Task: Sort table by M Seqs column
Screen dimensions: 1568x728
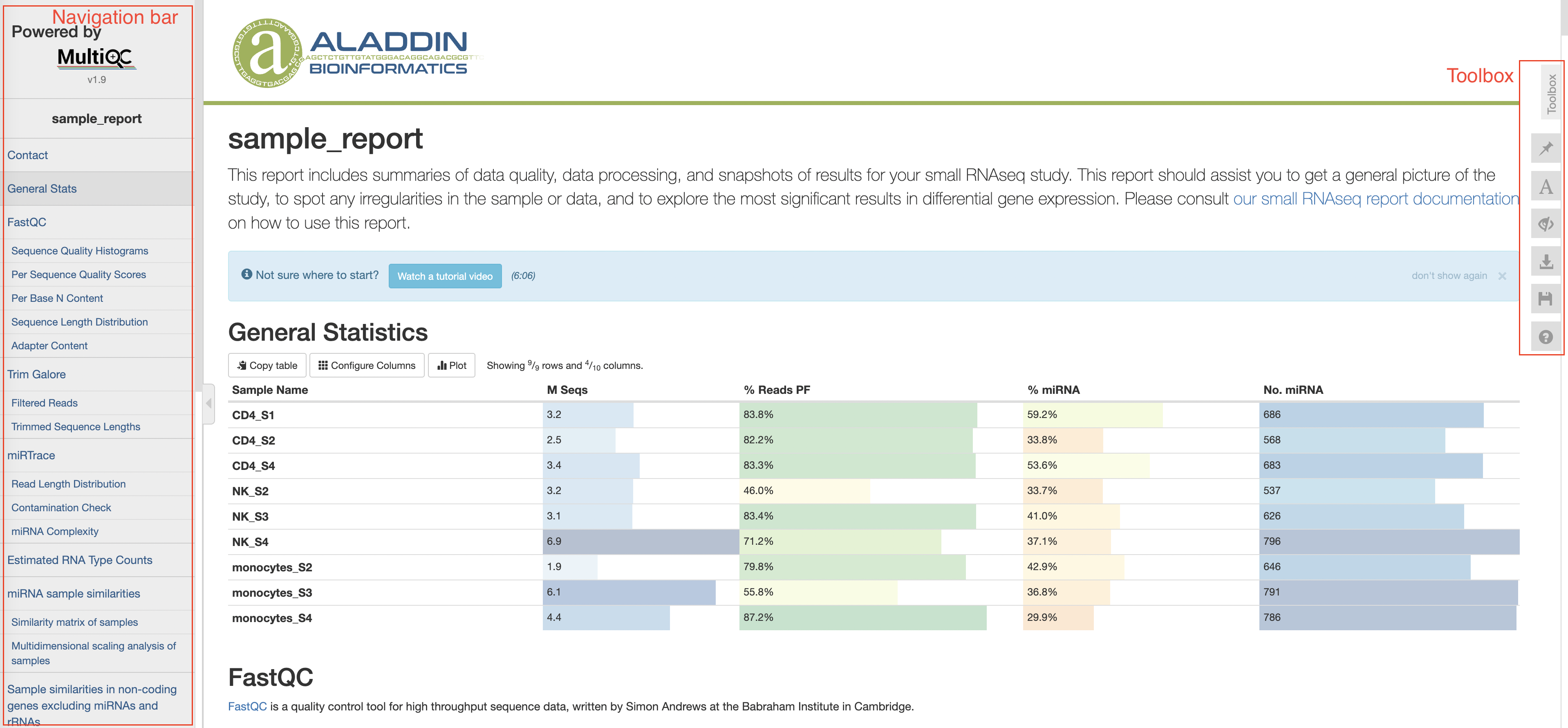Action: (x=567, y=390)
